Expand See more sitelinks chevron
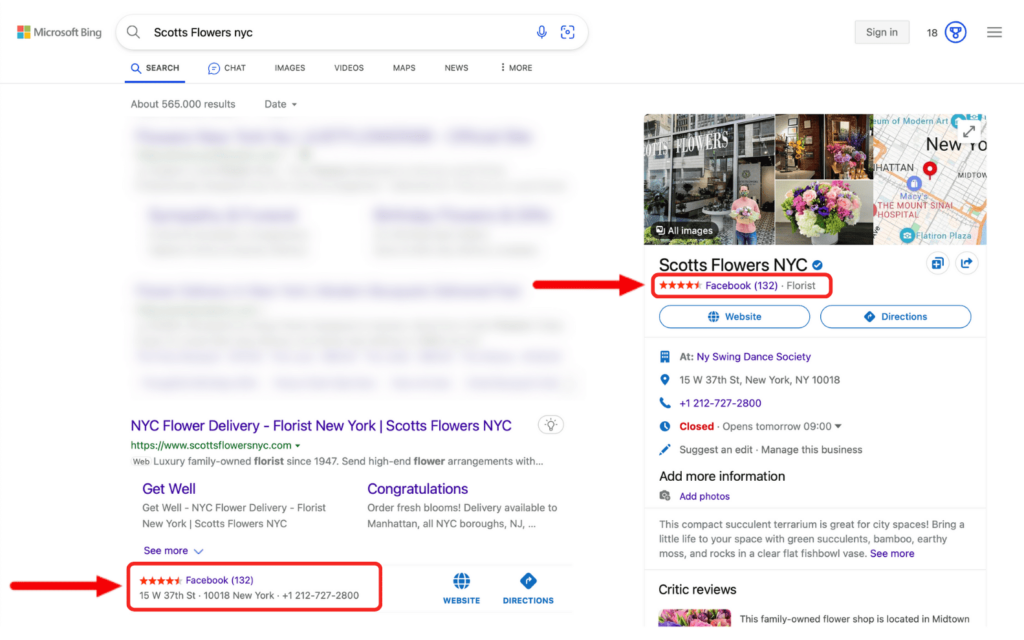 pos(199,551)
